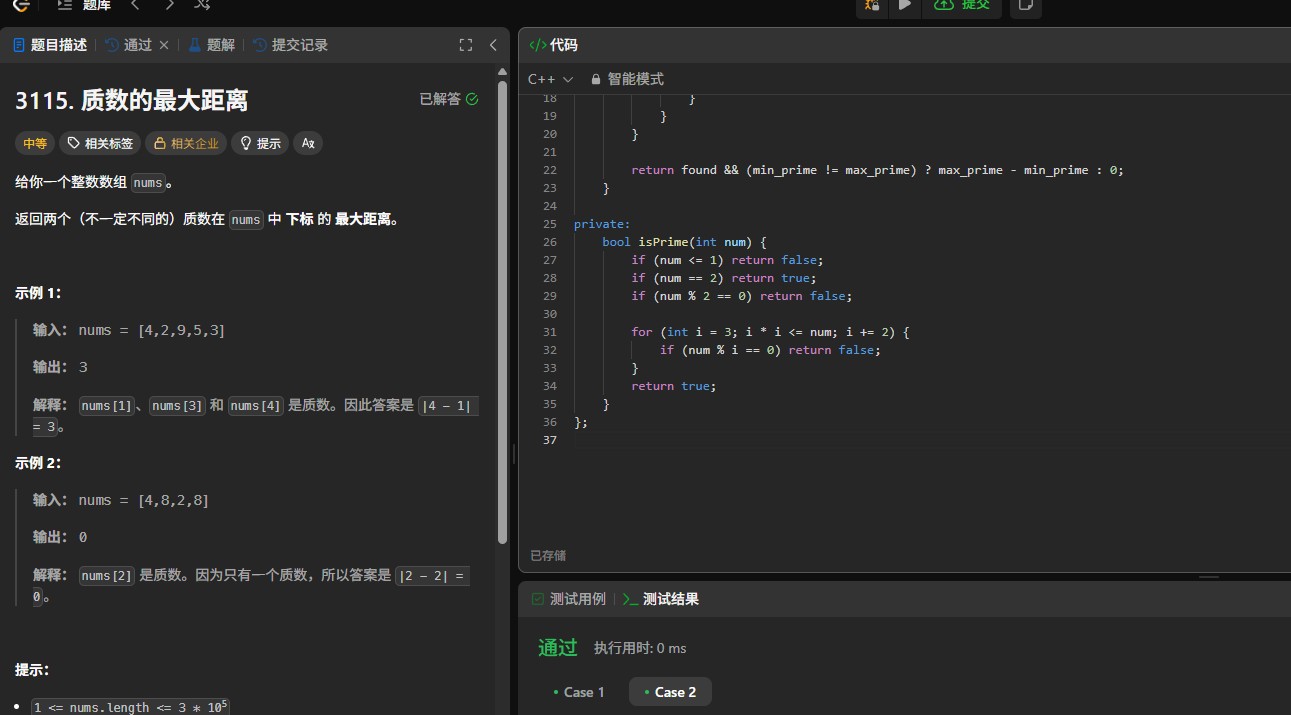This screenshot has width=1291, height=715.
Task: Pick a random problem shuffle icon
Action: pos(202,5)
